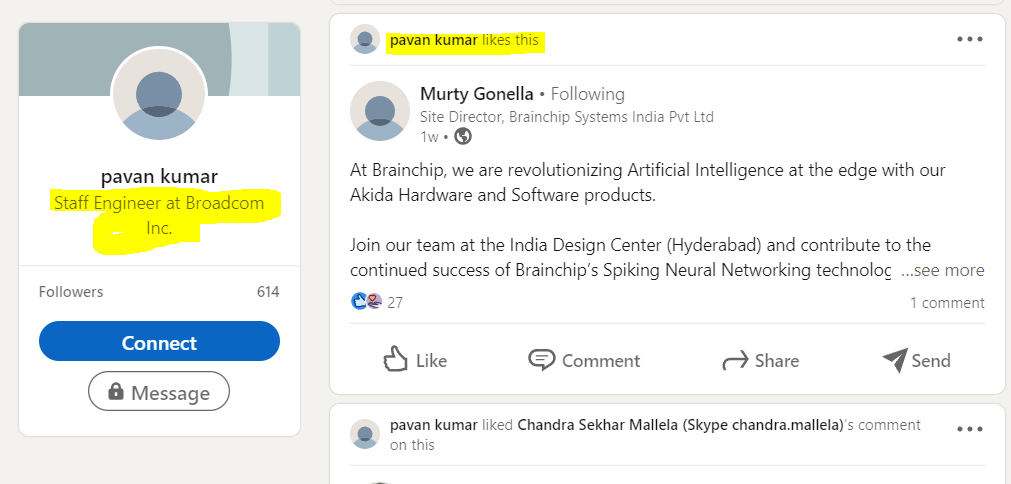Open Chandra Sekhar Mallela profile link
The image size is (1011, 484).
(681, 425)
